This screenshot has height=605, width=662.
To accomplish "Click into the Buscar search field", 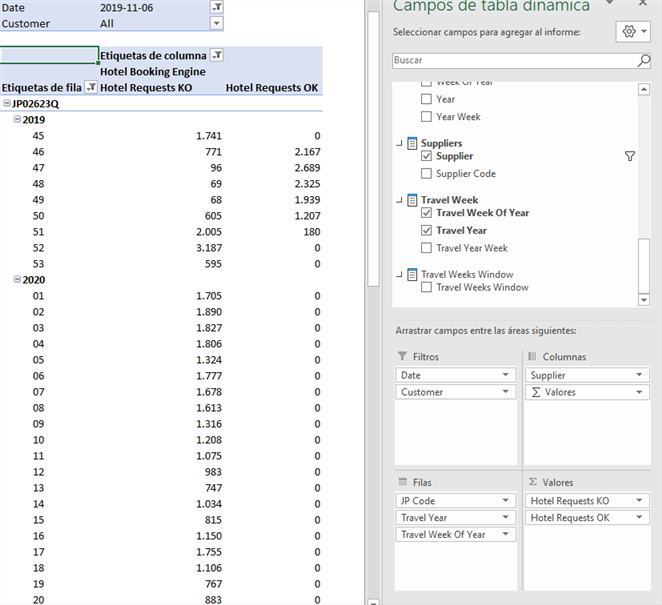I will coord(510,61).
